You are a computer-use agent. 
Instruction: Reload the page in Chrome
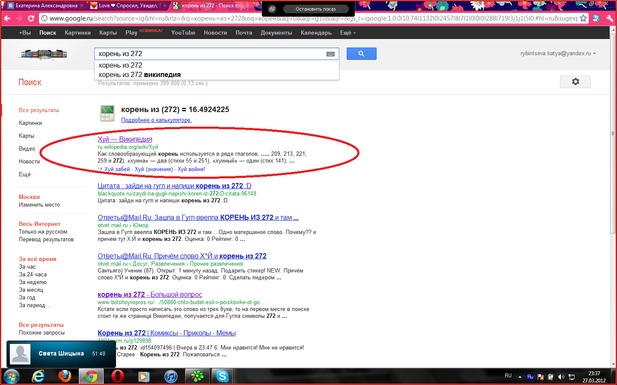pos(31,18)
